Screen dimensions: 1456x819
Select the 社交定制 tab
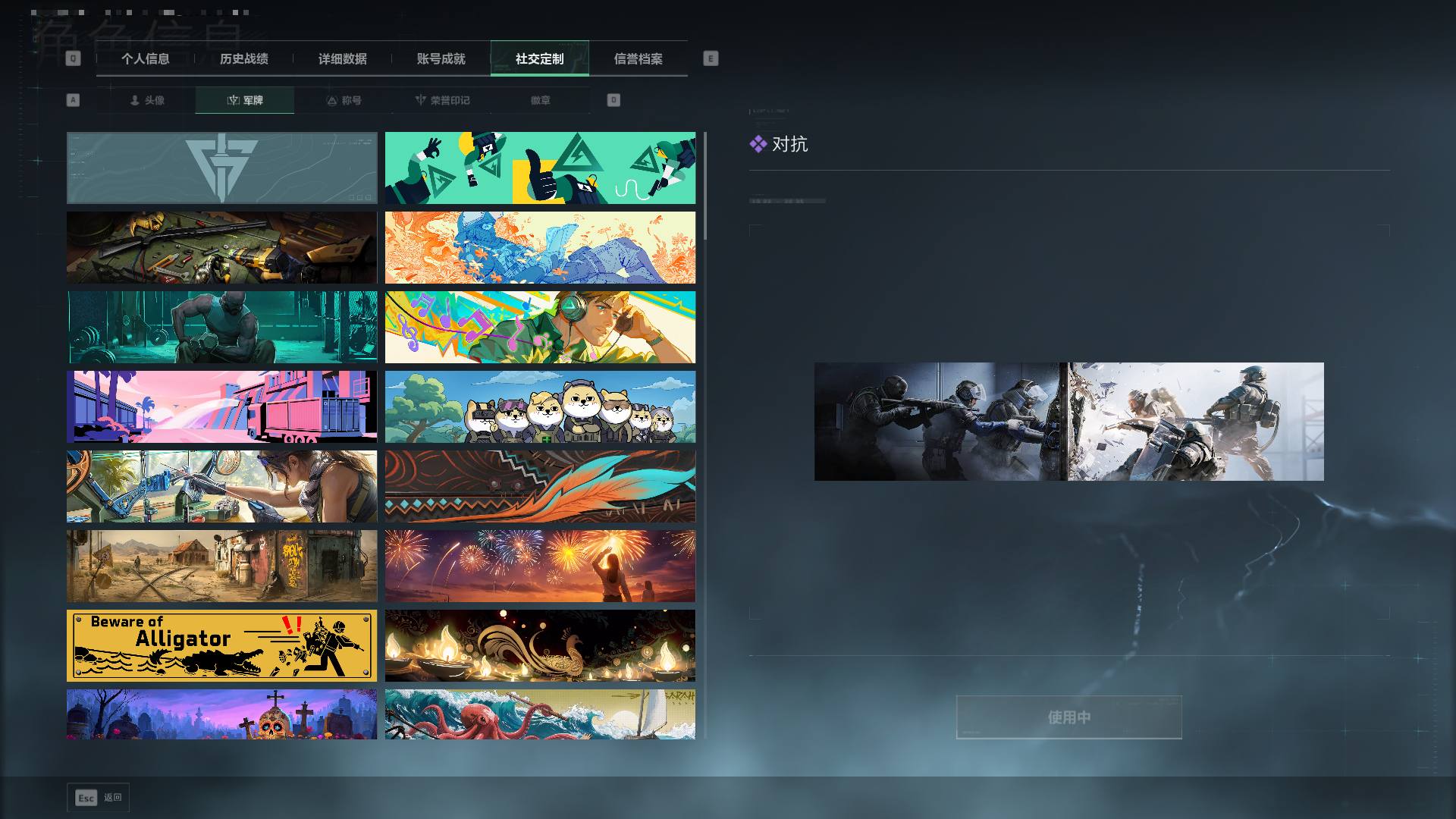[x=540, y=58]
